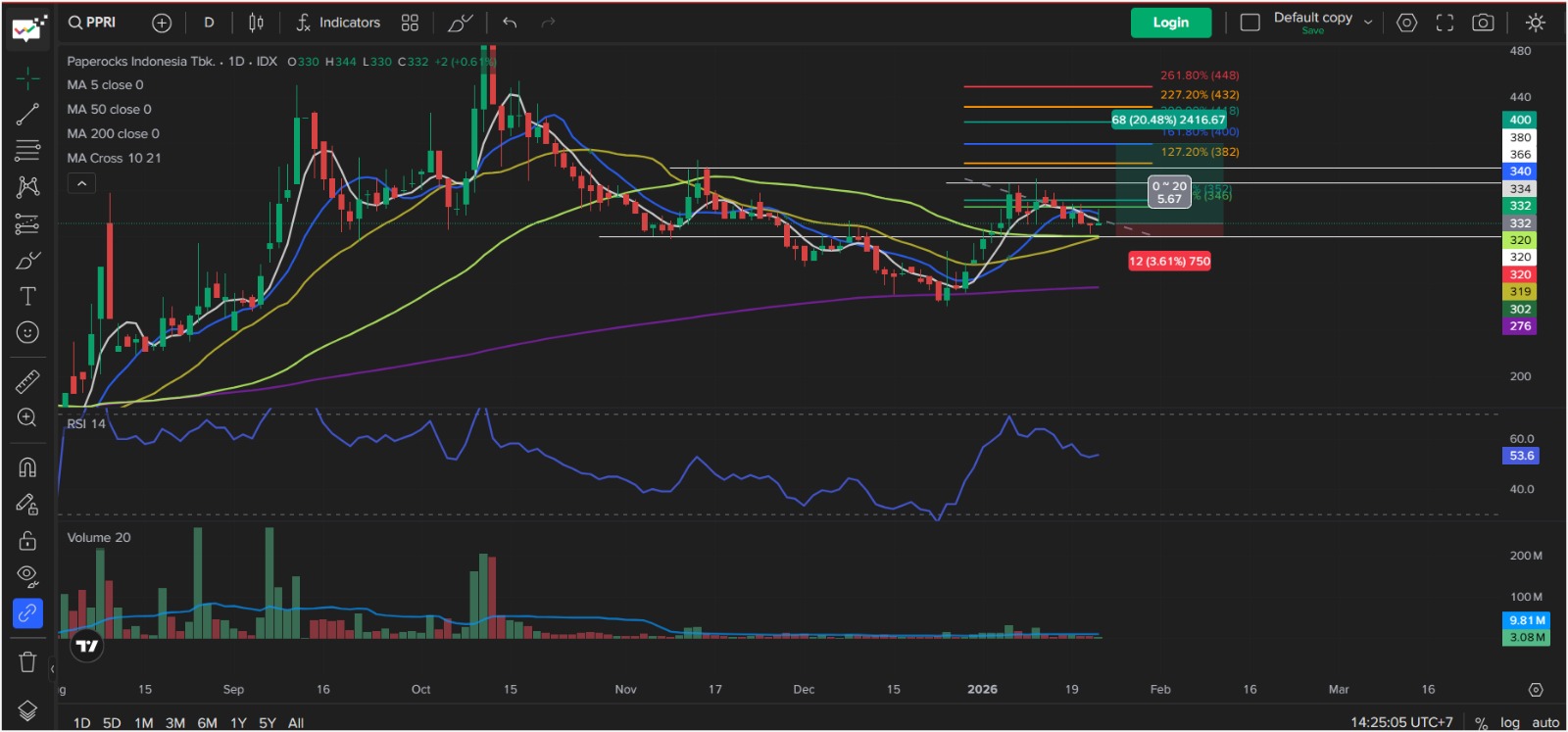Add a symbol to compare with the plus icon

162,23
